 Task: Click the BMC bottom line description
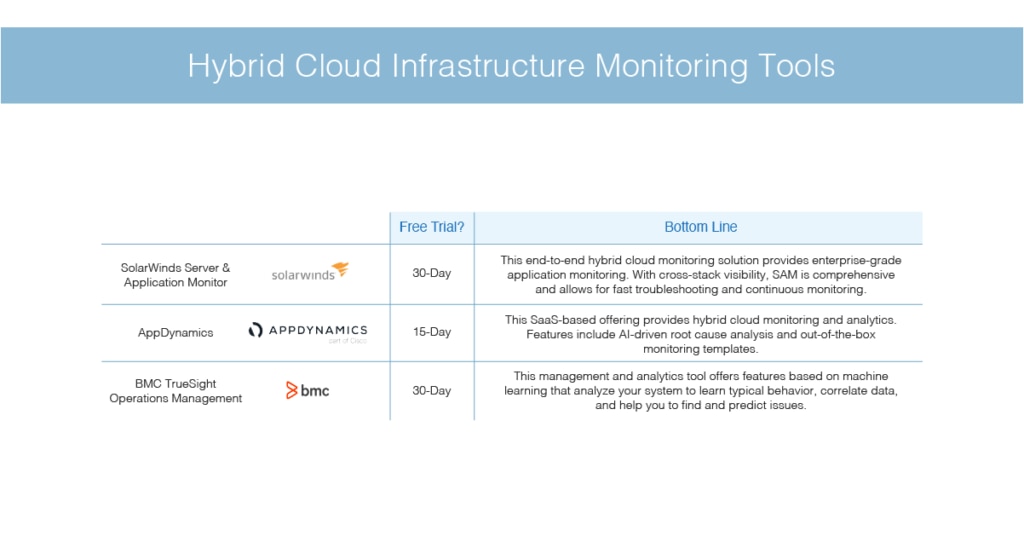701,390
